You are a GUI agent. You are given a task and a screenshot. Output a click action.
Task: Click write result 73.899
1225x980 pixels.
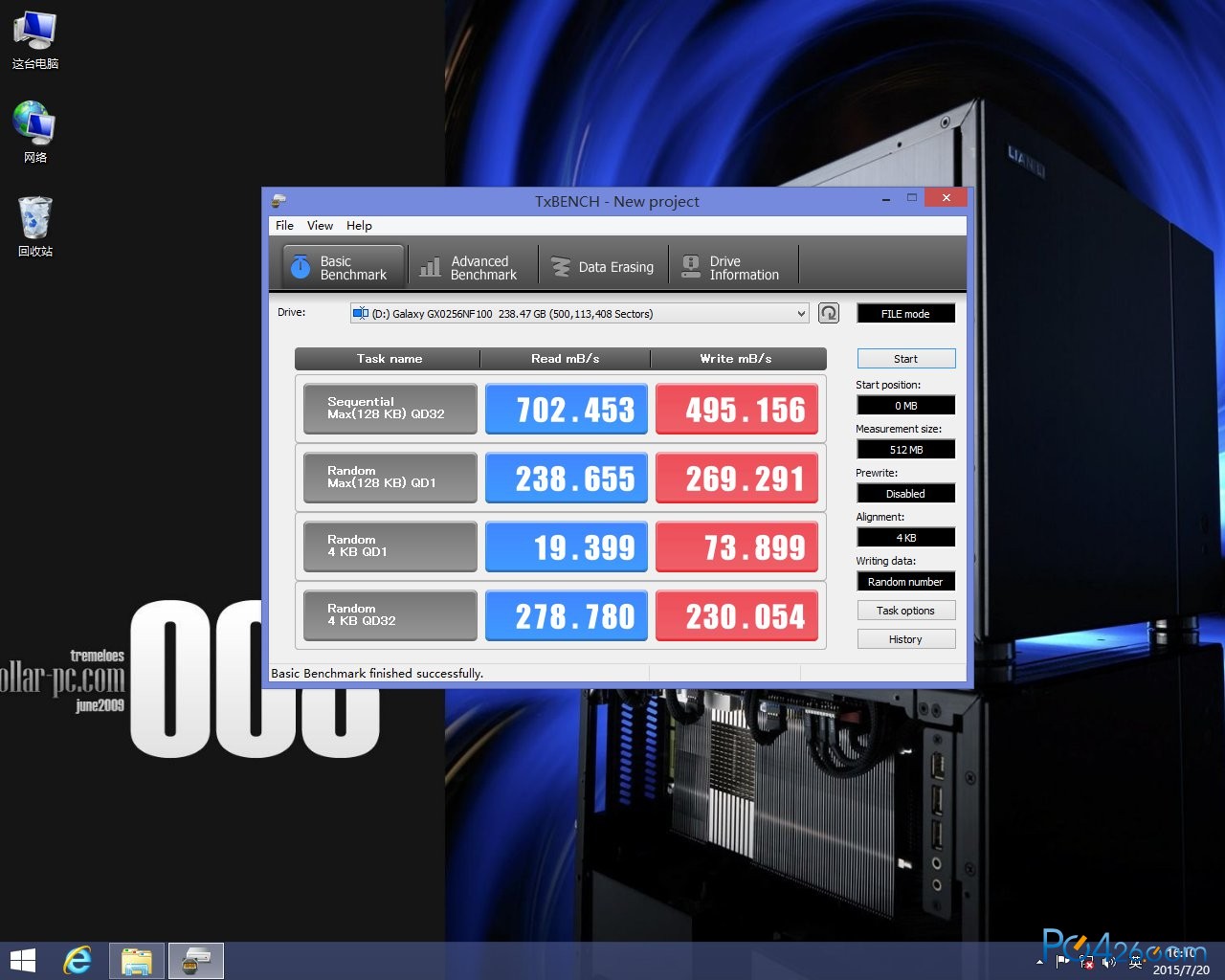pos(737,546)
